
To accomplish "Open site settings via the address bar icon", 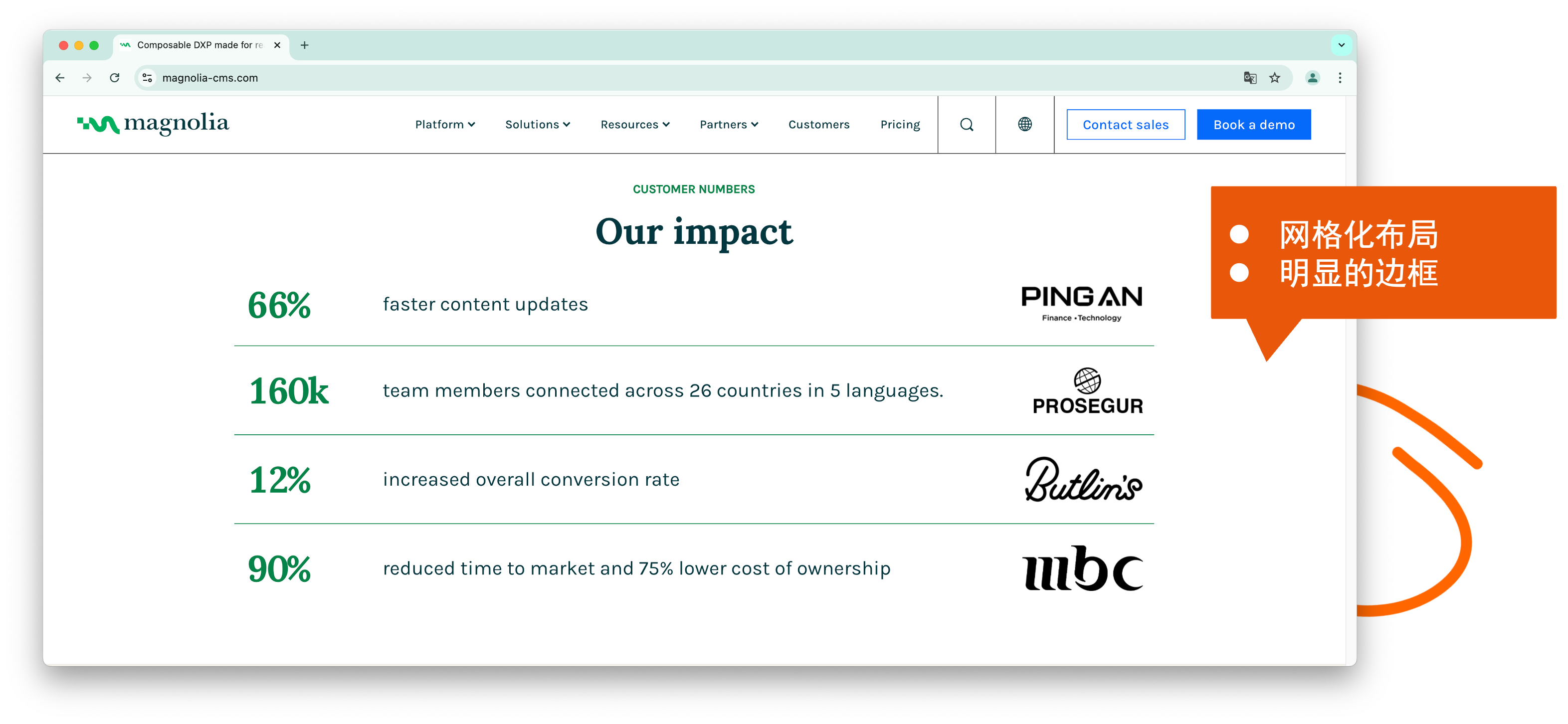I will (146, 78).
